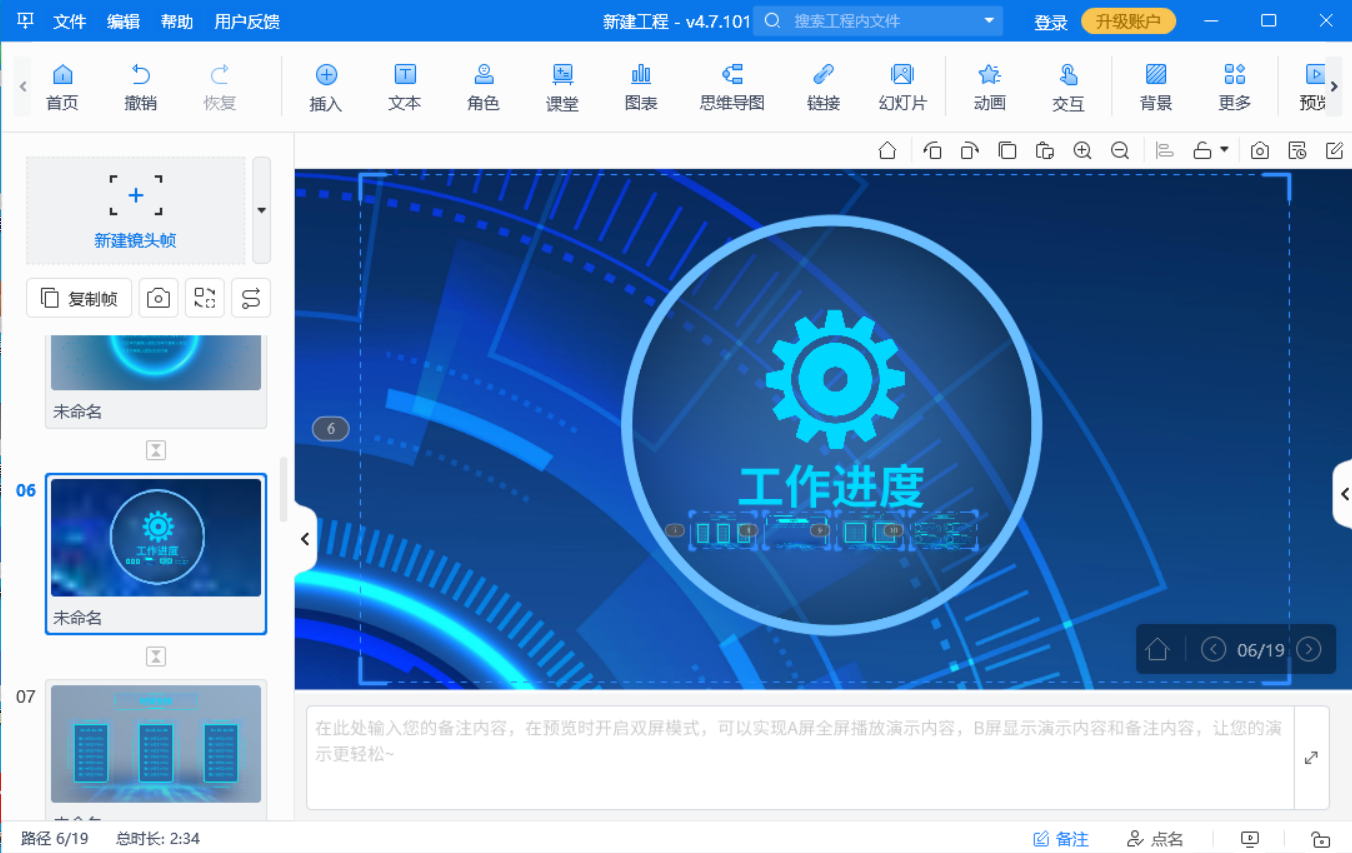Click the camera icon beside 复制帧

158,298
